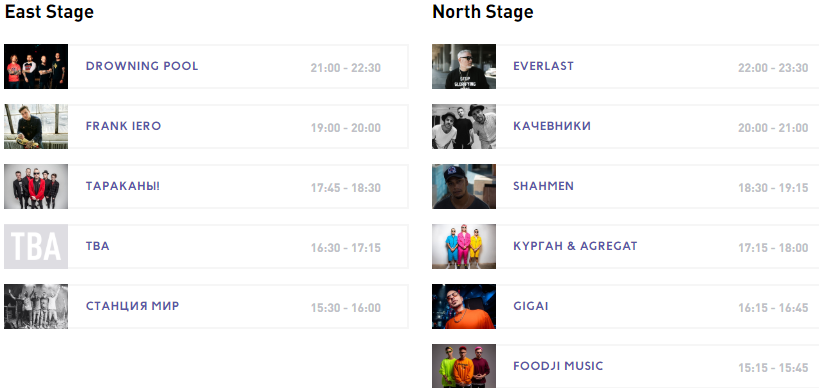Open the Foodji Music trio photo
Viewport: 819px width, 388px height.
(x=464, y=366)
